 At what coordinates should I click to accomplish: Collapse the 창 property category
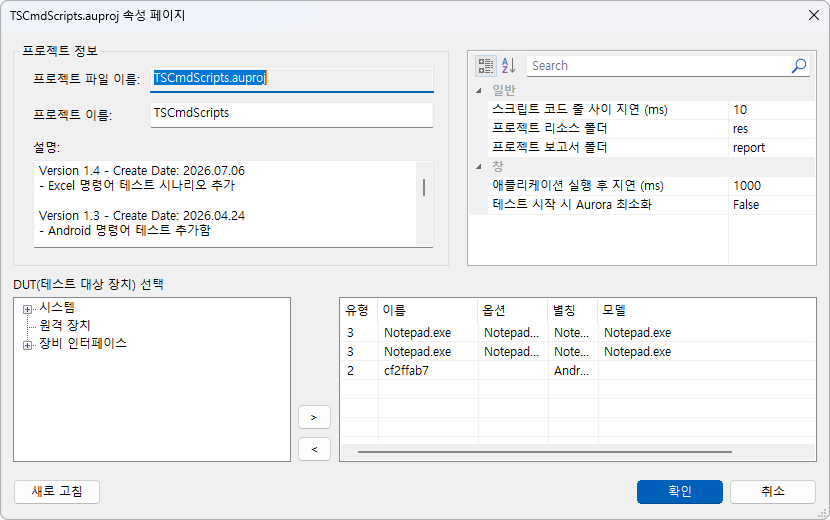(x=479, y=166)
